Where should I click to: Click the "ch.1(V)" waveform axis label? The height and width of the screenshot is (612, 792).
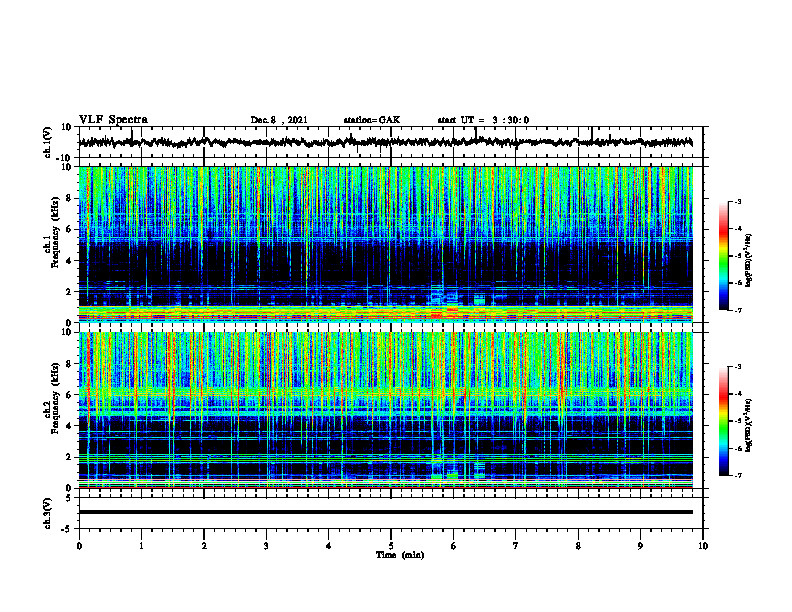click(48, 142)
